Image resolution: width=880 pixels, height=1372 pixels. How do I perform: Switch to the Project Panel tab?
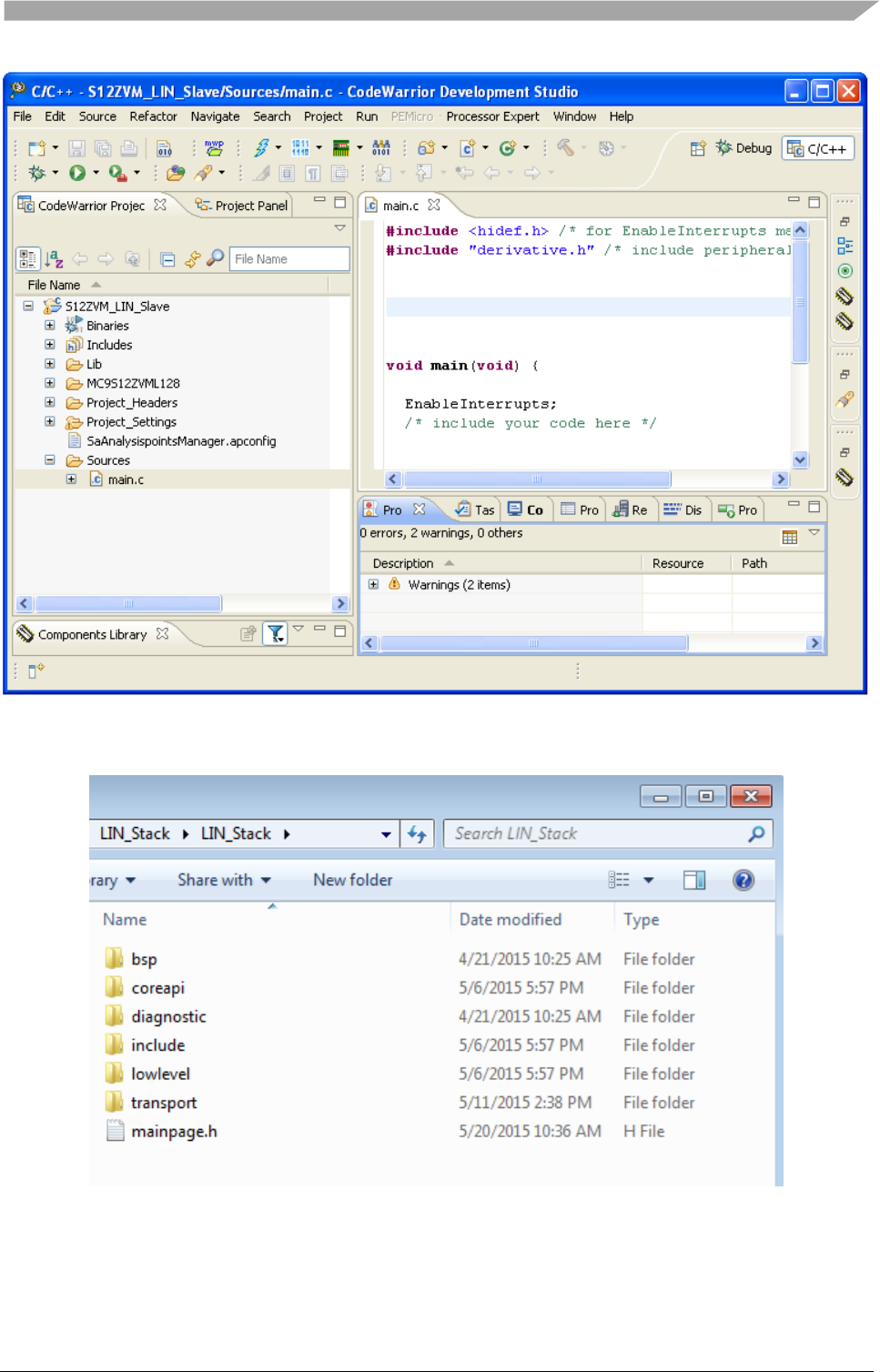coord(242,206)
